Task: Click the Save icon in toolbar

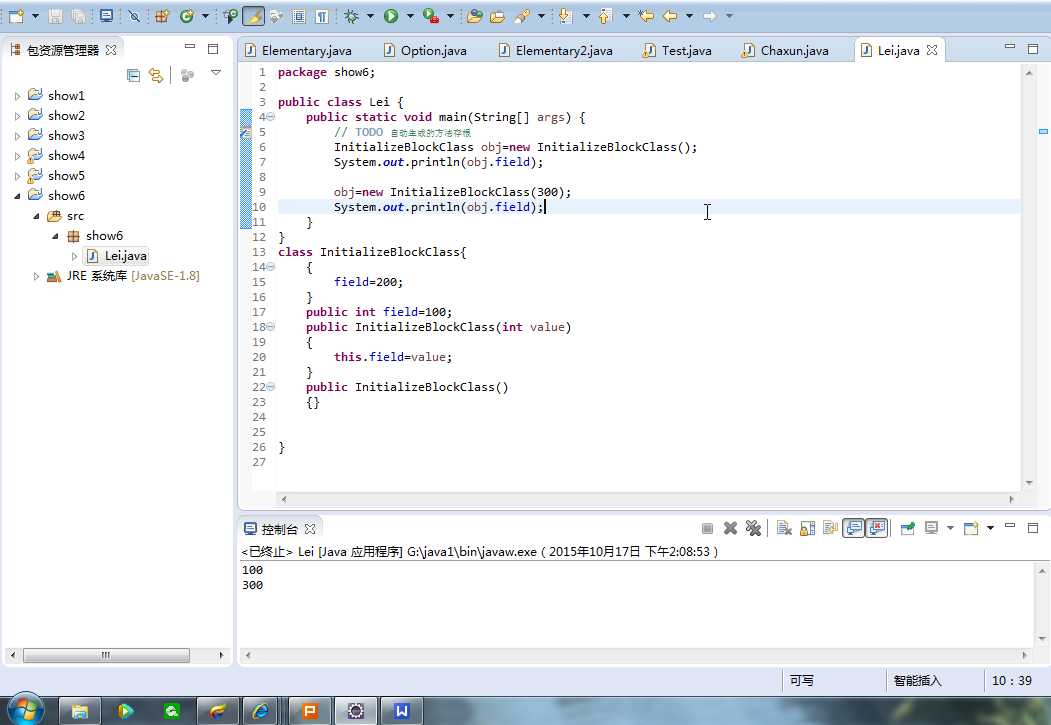Action: point(56,16)
